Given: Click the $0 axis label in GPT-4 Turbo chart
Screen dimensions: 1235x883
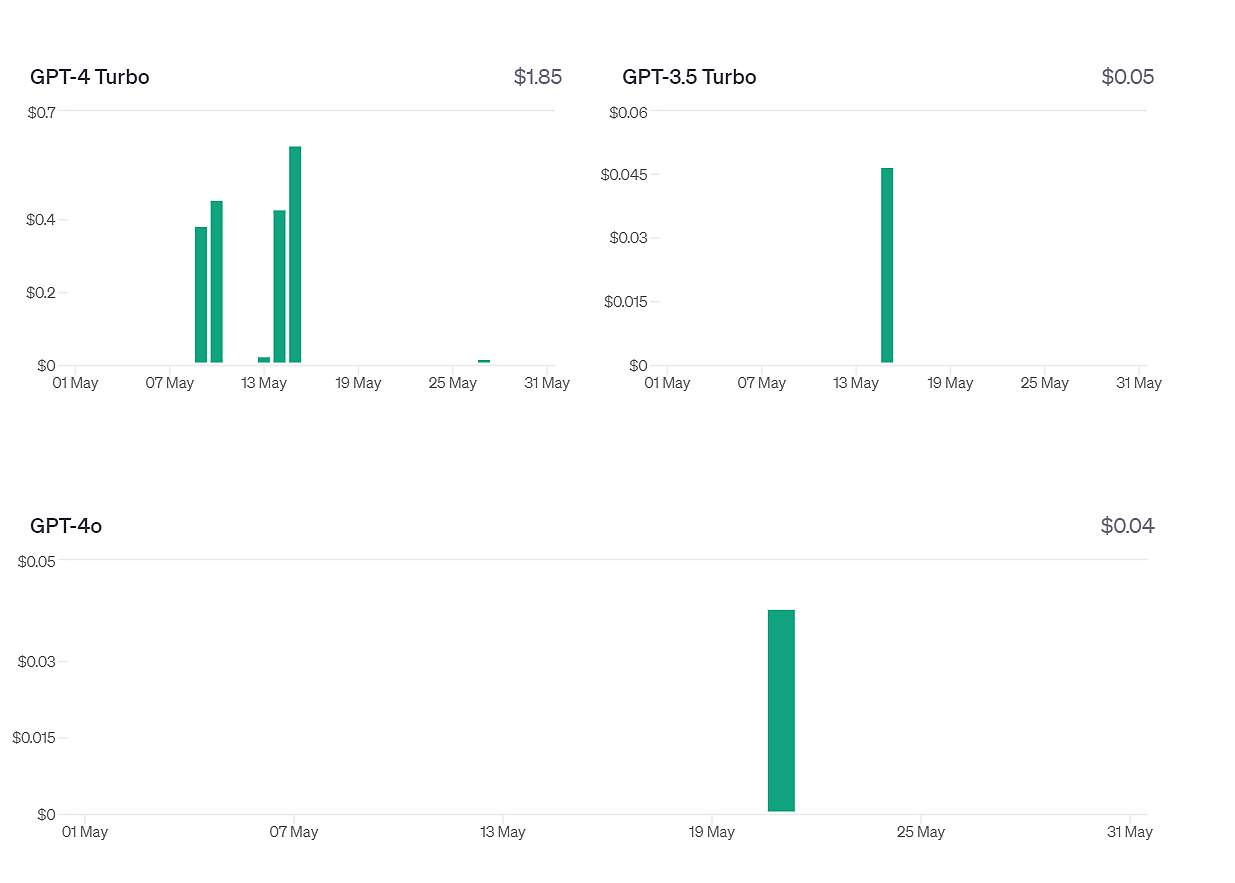Looking at the screenshot, I should click(48, 366).
